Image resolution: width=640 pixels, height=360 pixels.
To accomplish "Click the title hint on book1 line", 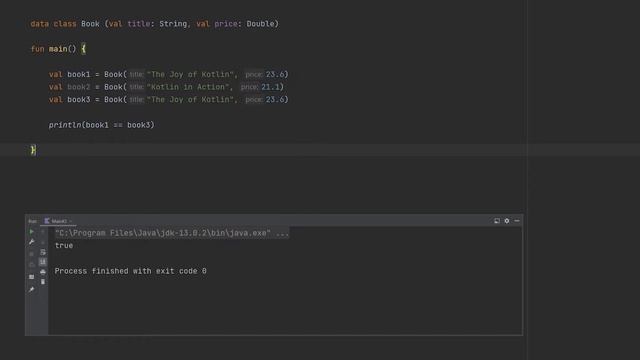I will coord(136,75).
